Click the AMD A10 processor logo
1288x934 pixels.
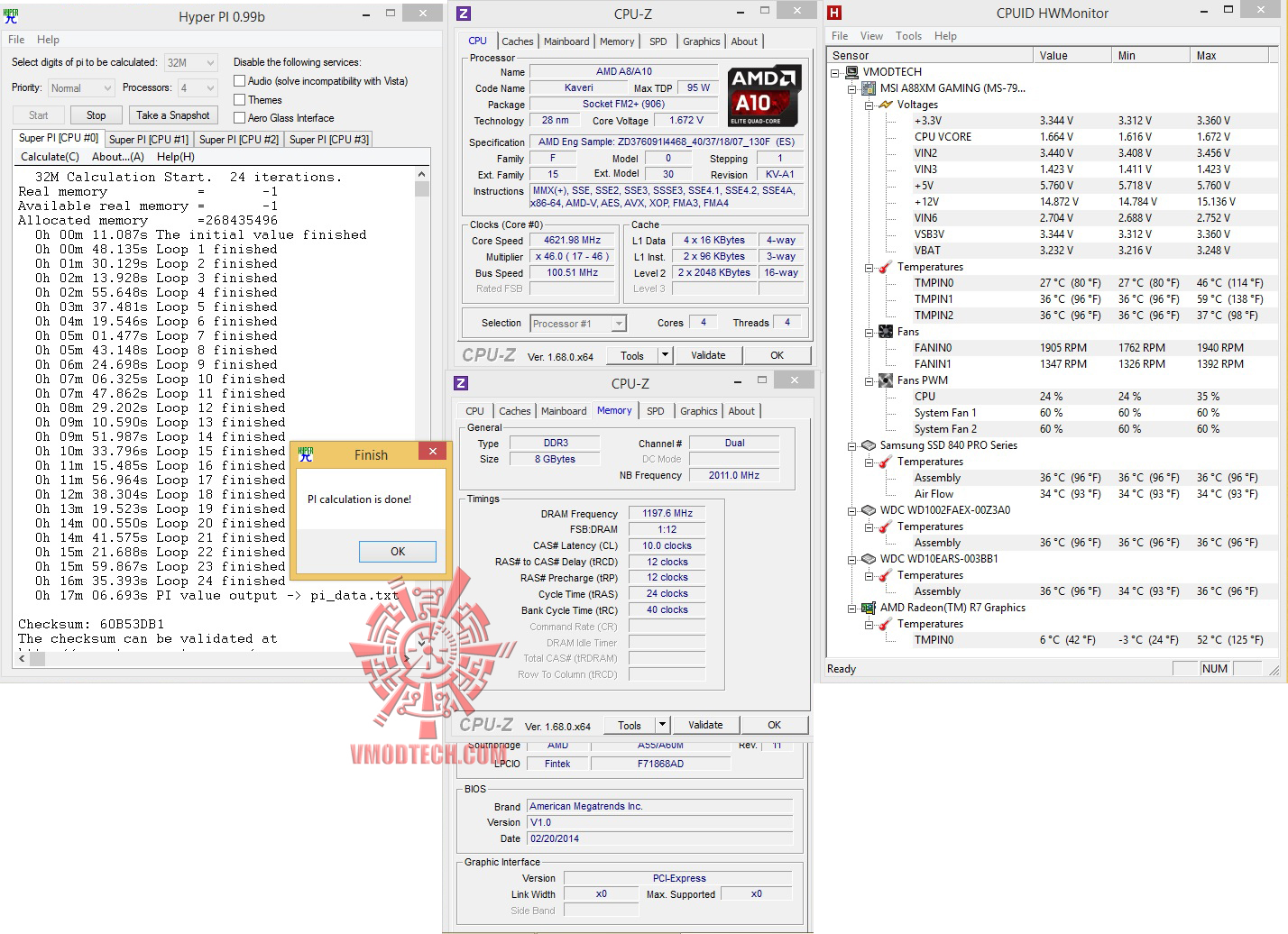click(764, 96)
